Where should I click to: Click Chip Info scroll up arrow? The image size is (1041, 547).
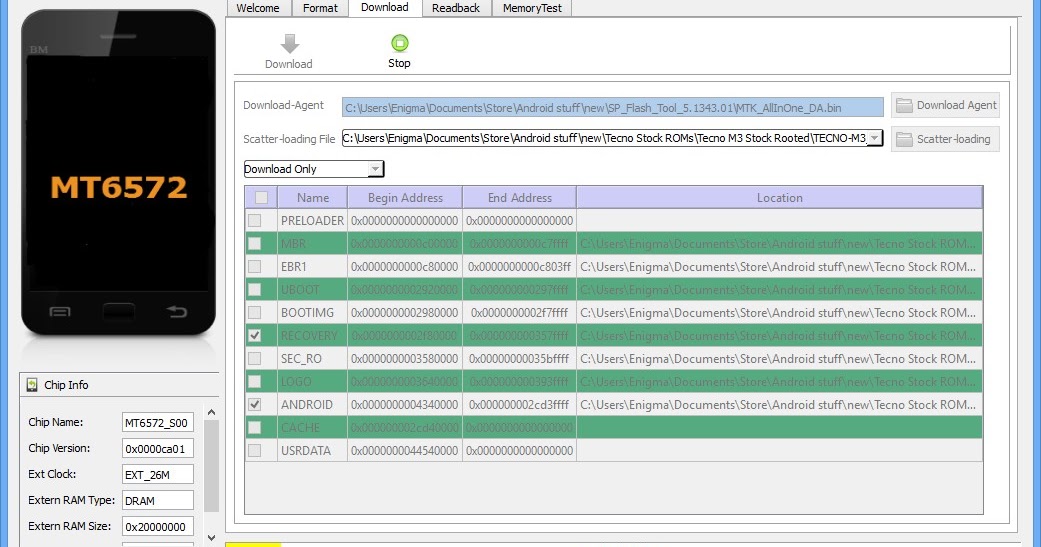pos(211,412)
